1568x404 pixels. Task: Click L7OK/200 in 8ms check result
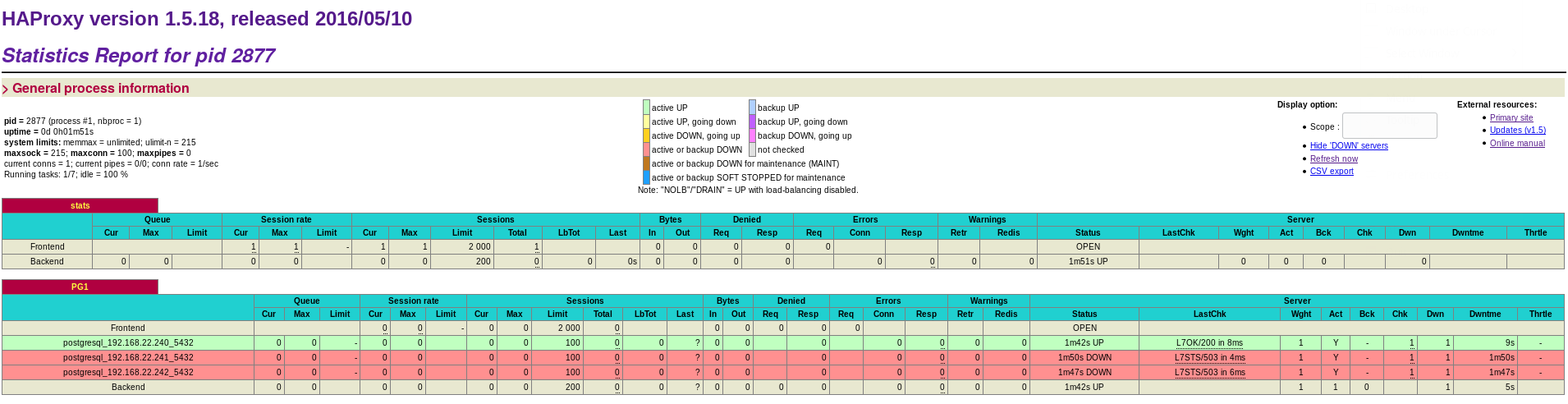click(1209, 343)
